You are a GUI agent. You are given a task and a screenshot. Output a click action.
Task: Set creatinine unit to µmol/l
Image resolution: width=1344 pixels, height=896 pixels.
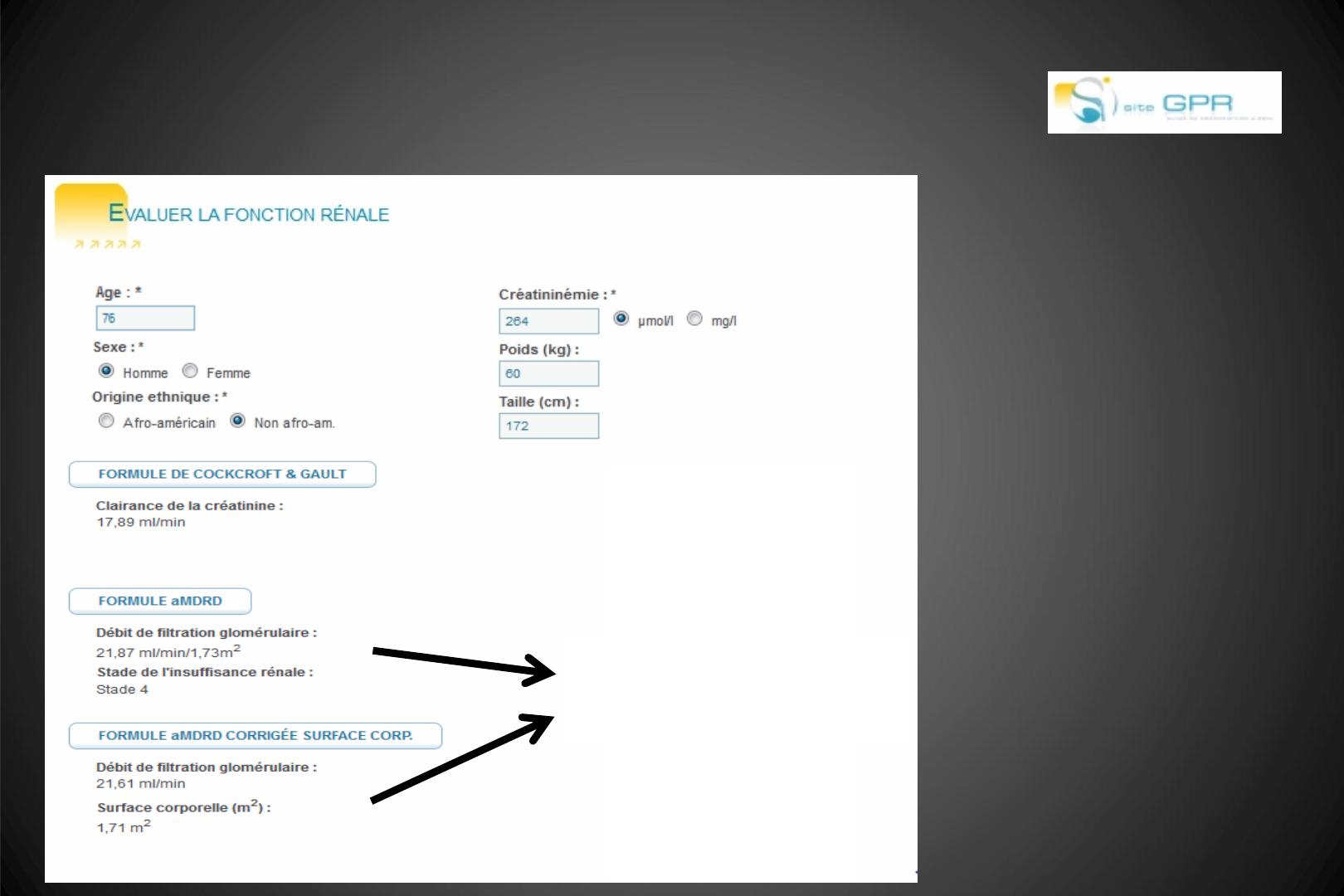click(x=621, y=319)
